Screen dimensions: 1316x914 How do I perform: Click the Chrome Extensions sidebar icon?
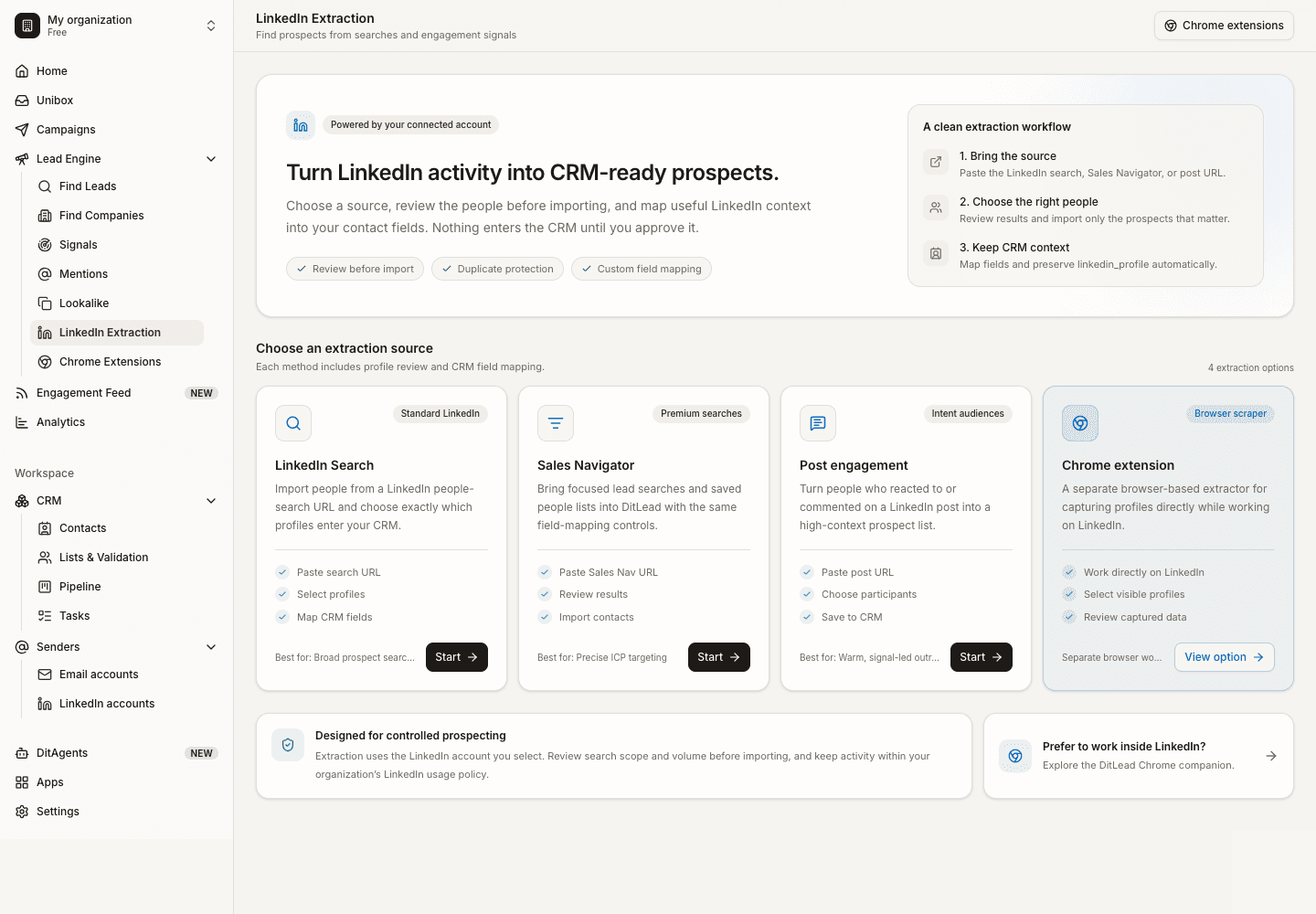coord(45,362)
